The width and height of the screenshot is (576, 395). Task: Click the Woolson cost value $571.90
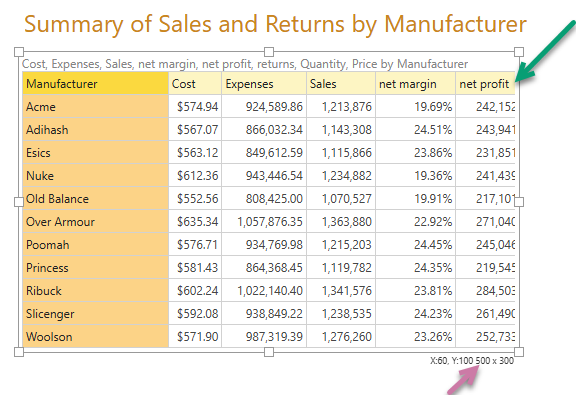(195, 337)
